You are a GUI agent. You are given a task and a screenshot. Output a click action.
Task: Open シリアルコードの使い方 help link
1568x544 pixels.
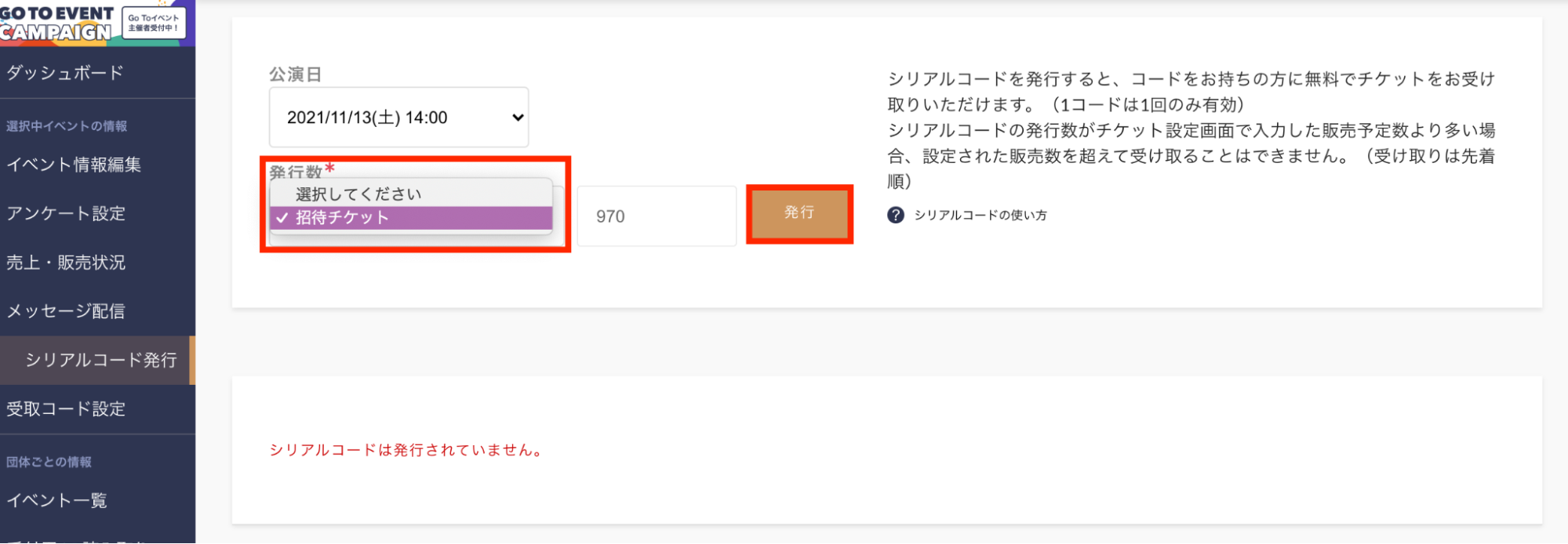click(x=980, y=216)
